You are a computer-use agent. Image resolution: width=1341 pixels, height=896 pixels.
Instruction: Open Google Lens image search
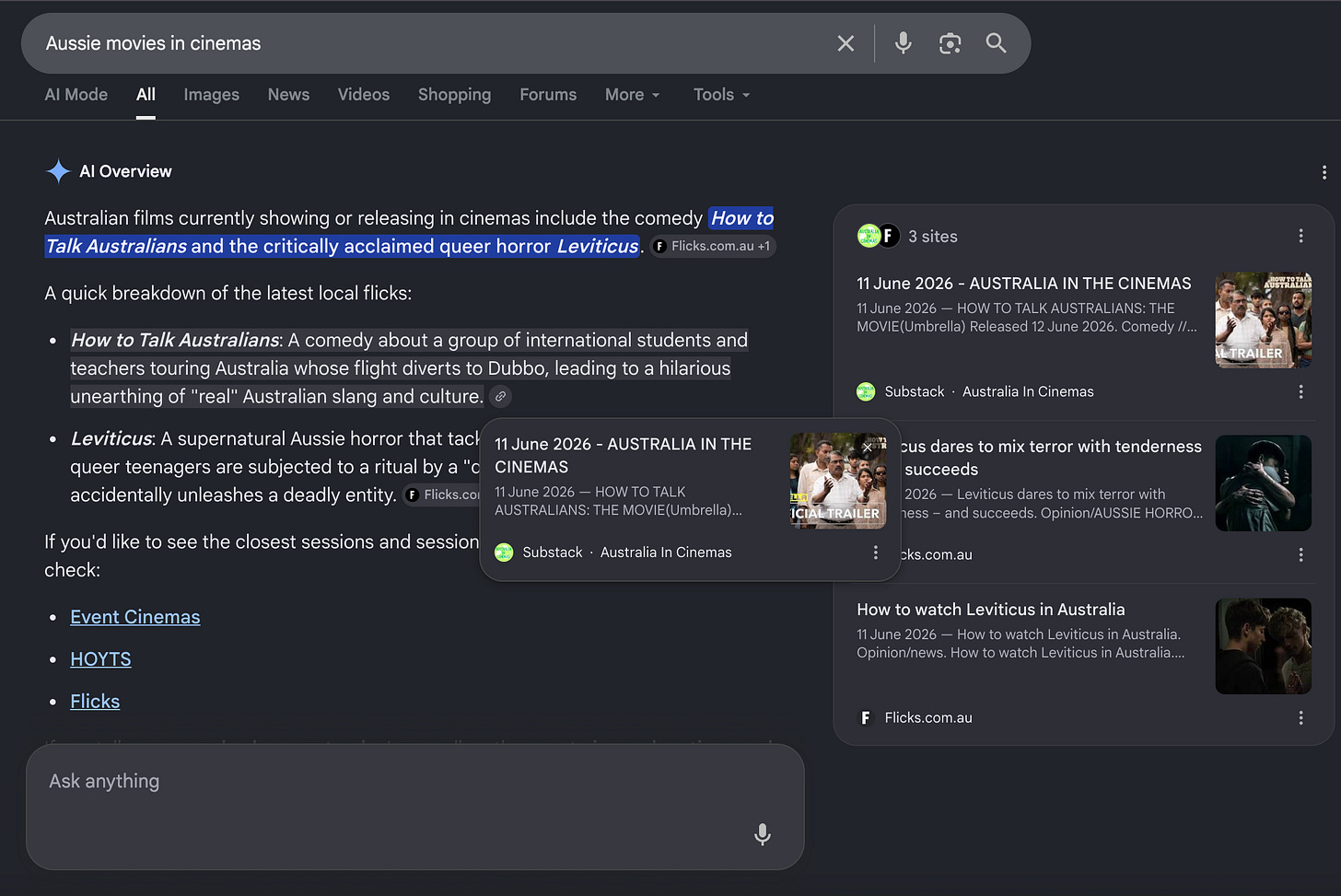[950, 43]
